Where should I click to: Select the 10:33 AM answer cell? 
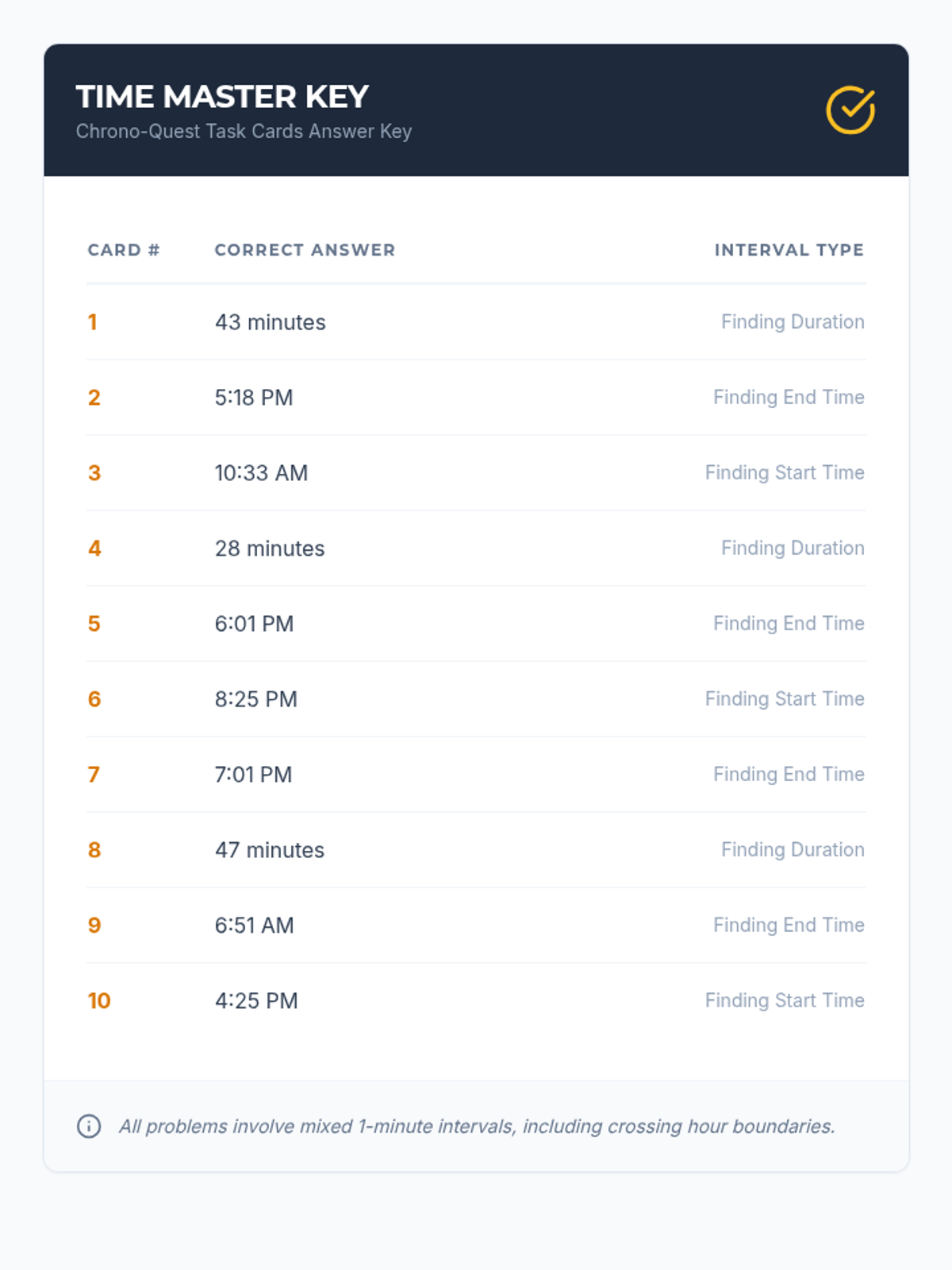[x=261, y=473]
